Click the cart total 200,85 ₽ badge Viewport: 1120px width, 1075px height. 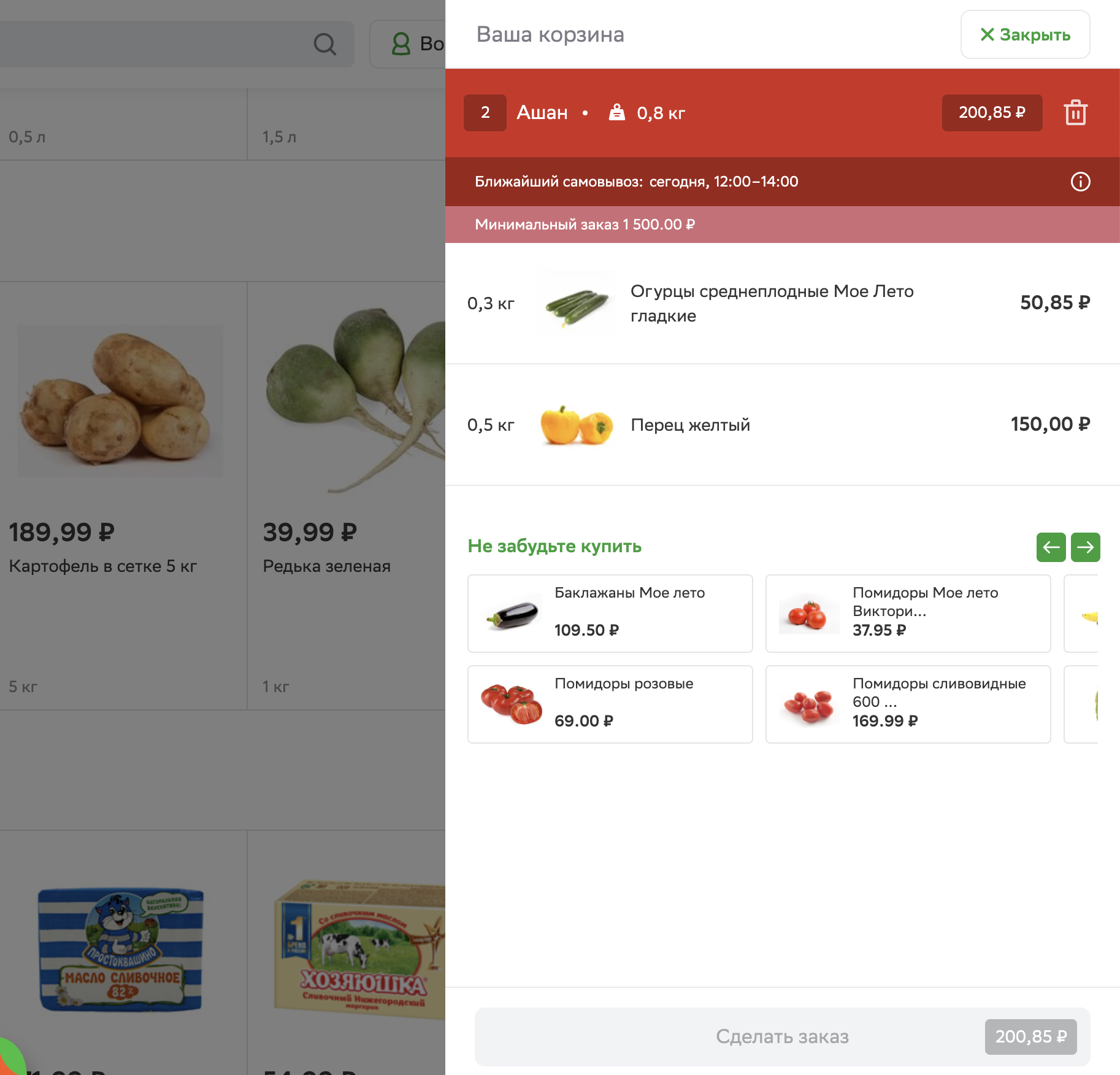click(992, 113)
